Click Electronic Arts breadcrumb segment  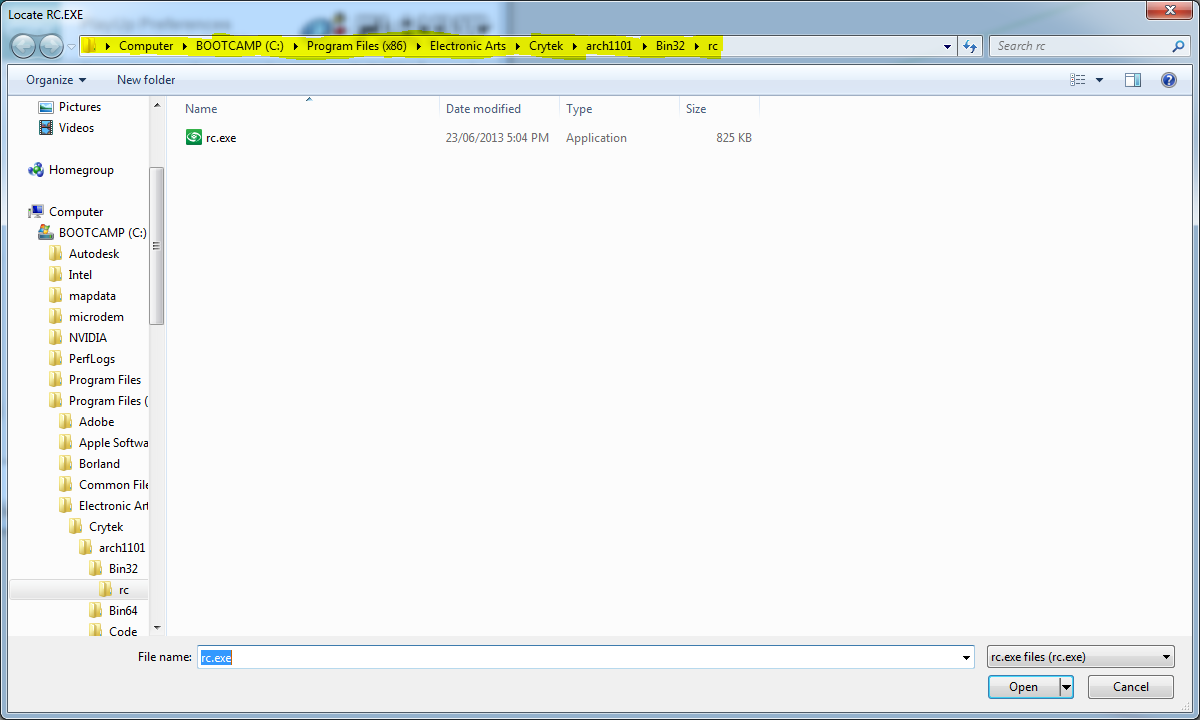(468, 46)
